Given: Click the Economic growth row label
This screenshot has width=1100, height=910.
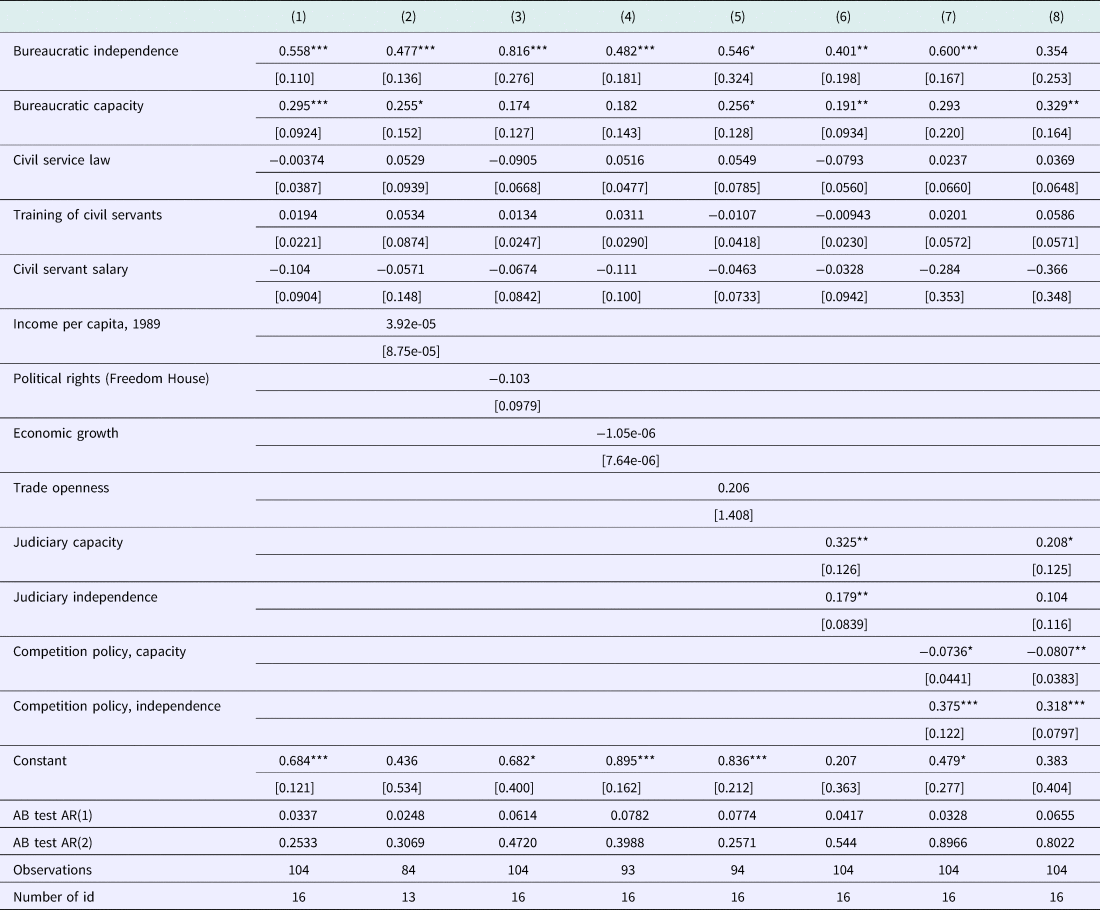Looking at the screenshot, I should pyautogui.click(x=65, y=433).
